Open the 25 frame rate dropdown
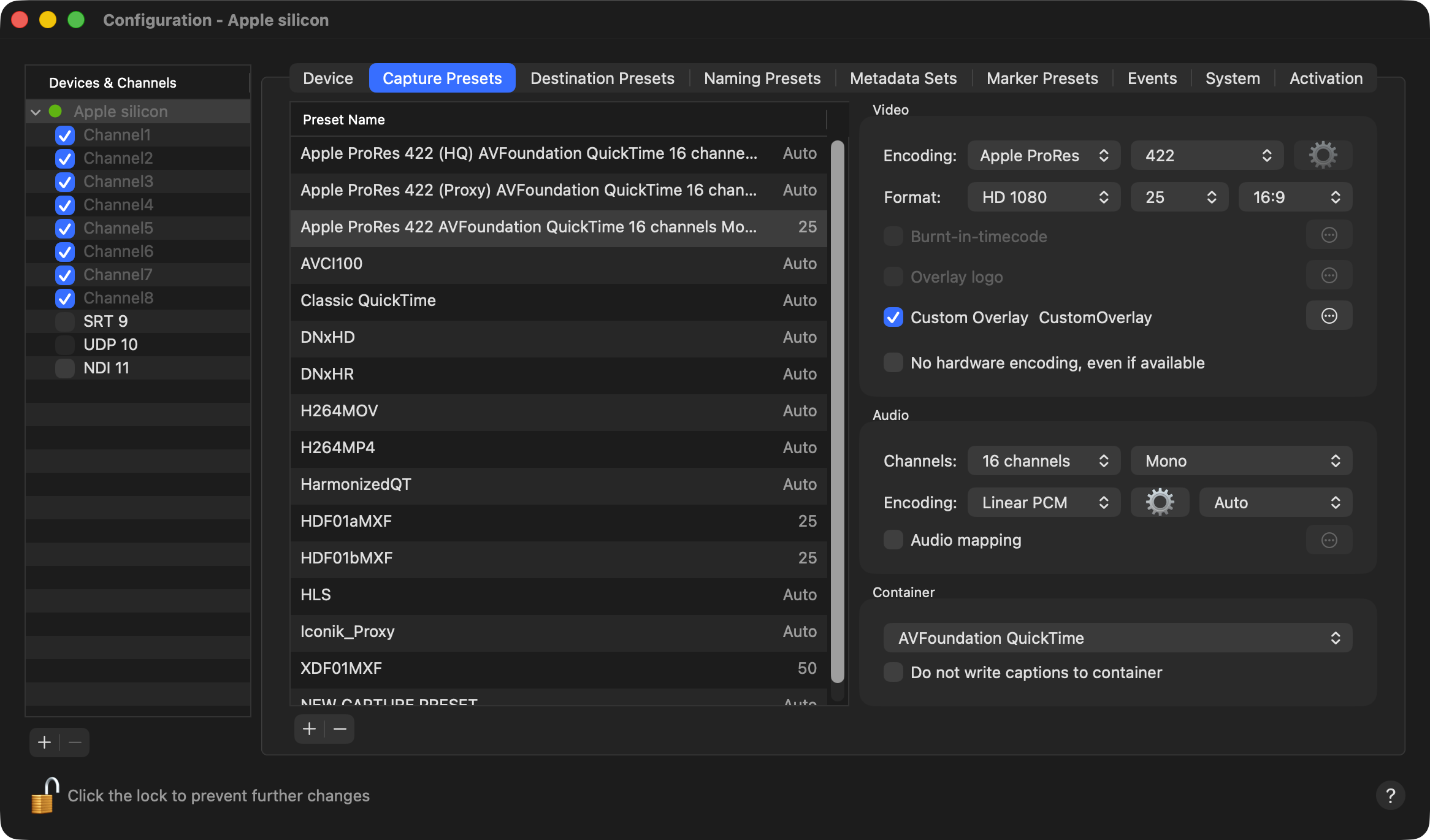Screen dimensions: 1430x840 1179,197
